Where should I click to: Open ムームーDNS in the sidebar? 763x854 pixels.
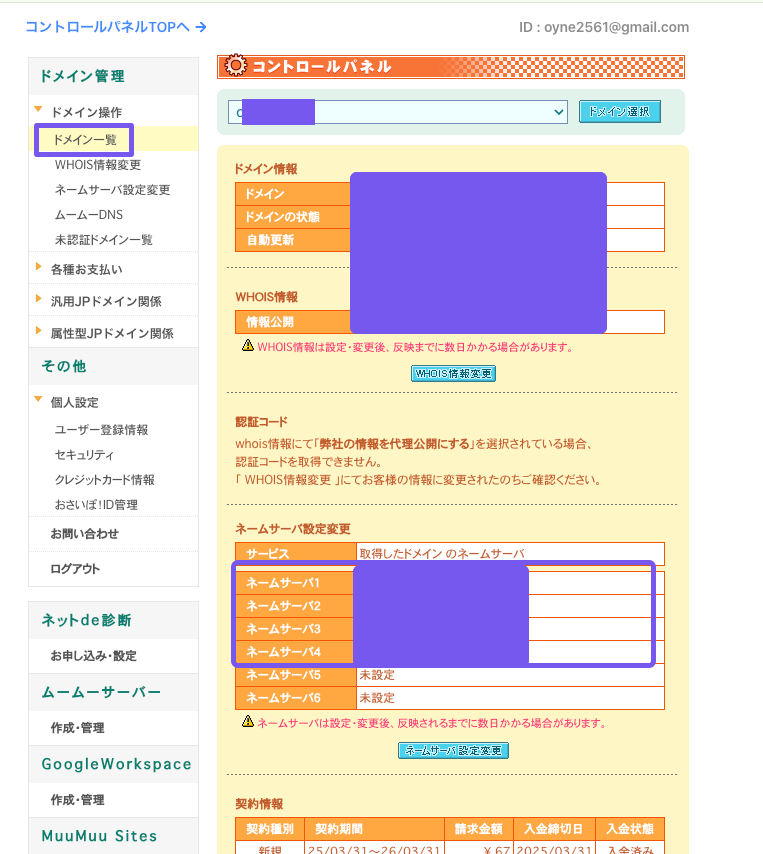(89, 215)
